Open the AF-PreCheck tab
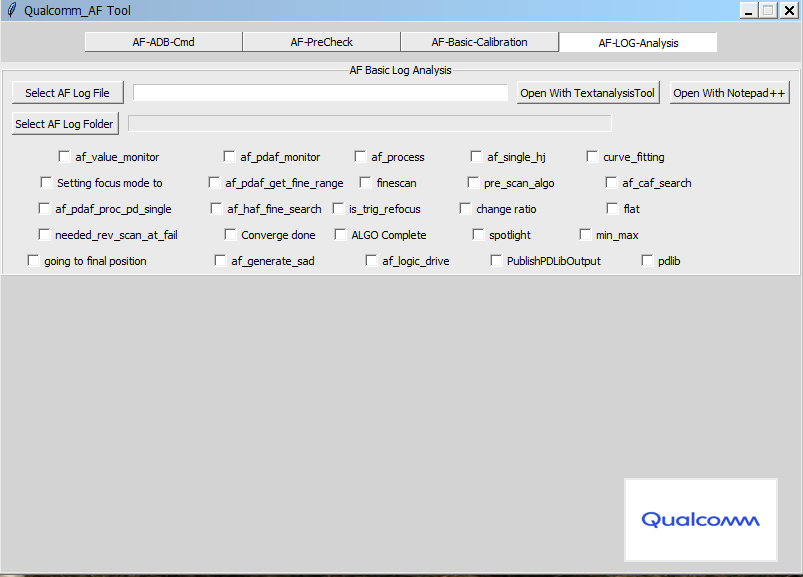803x577 pixels. tap(321, 42)
